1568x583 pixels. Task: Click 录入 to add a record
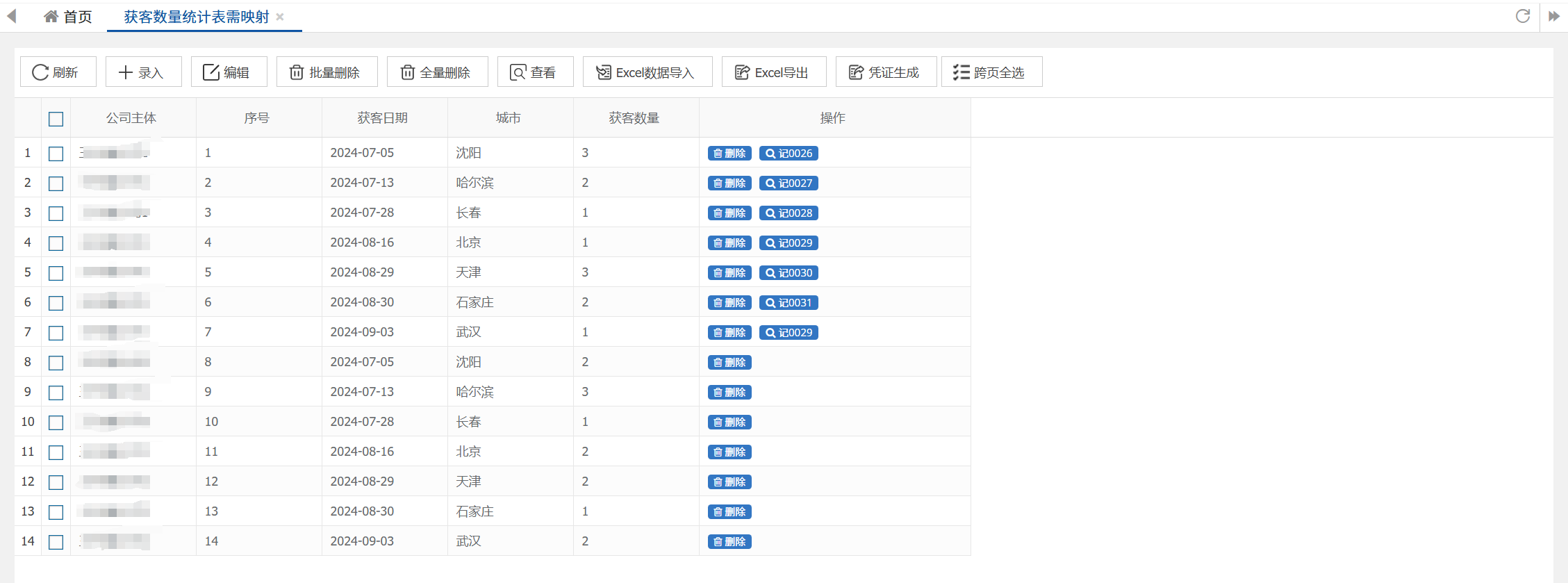click(x=144, y=72)
